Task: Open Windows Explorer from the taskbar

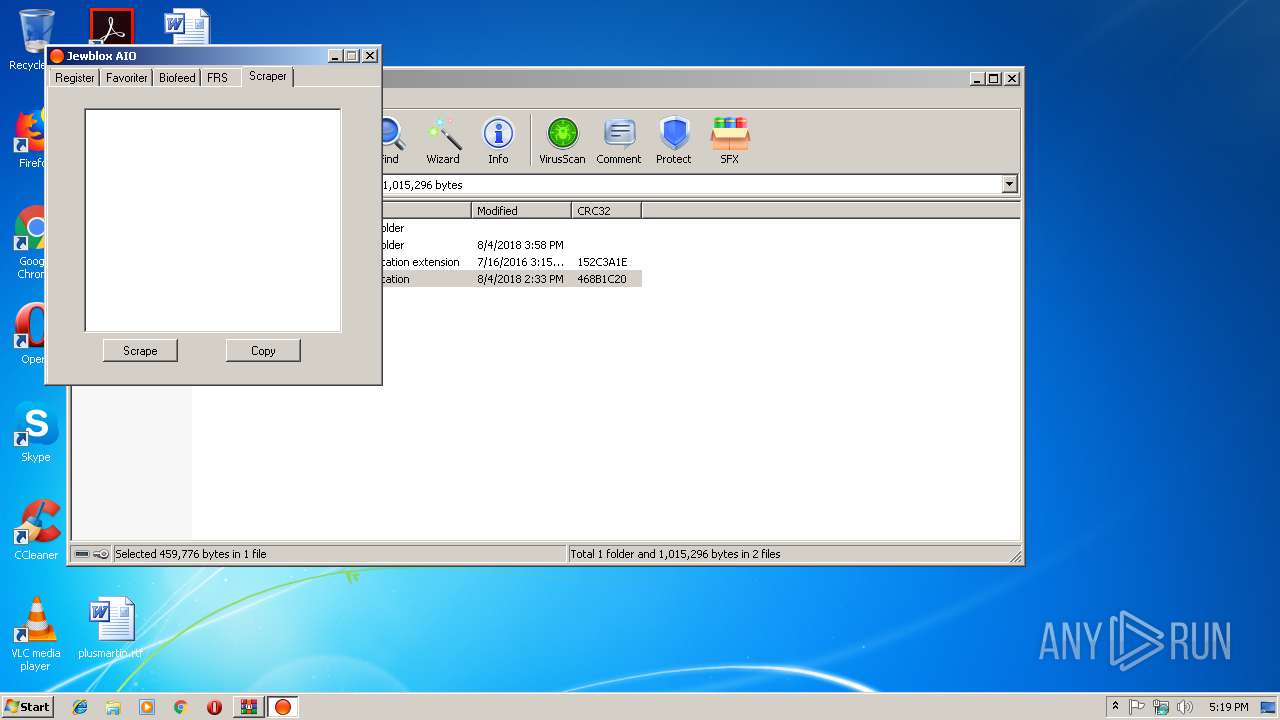Action: 113,707
